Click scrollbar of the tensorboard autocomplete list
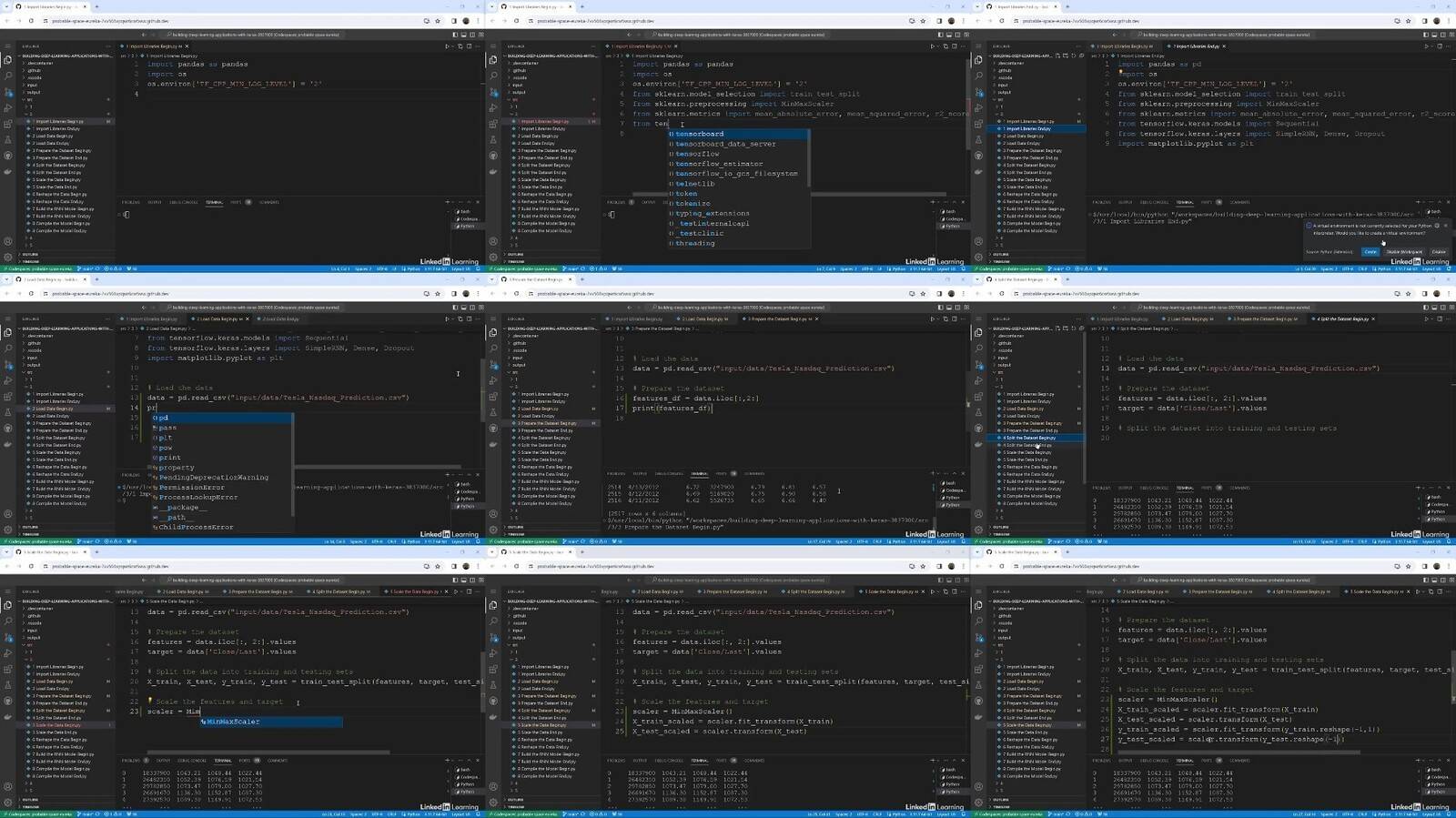The width and height of the screenshot is (1456, 818). (807, 159)
